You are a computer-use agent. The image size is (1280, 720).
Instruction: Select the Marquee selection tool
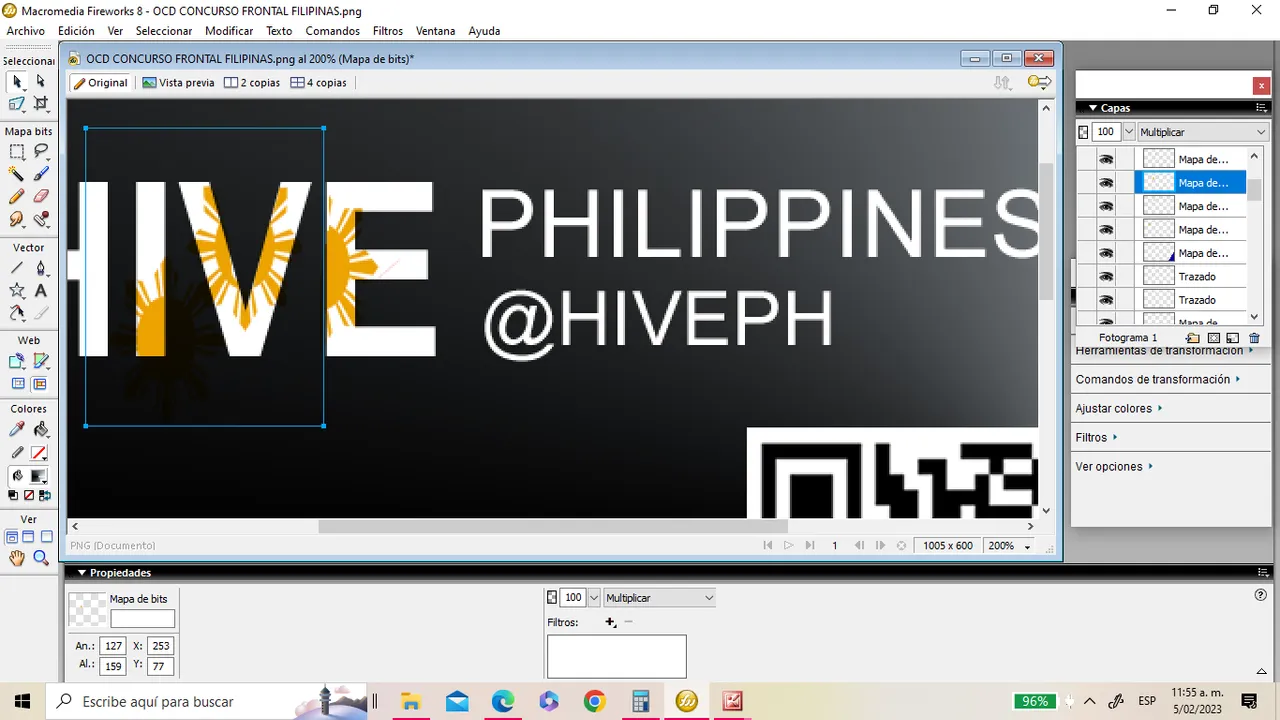pyautogui.click(x=17, y=151)
